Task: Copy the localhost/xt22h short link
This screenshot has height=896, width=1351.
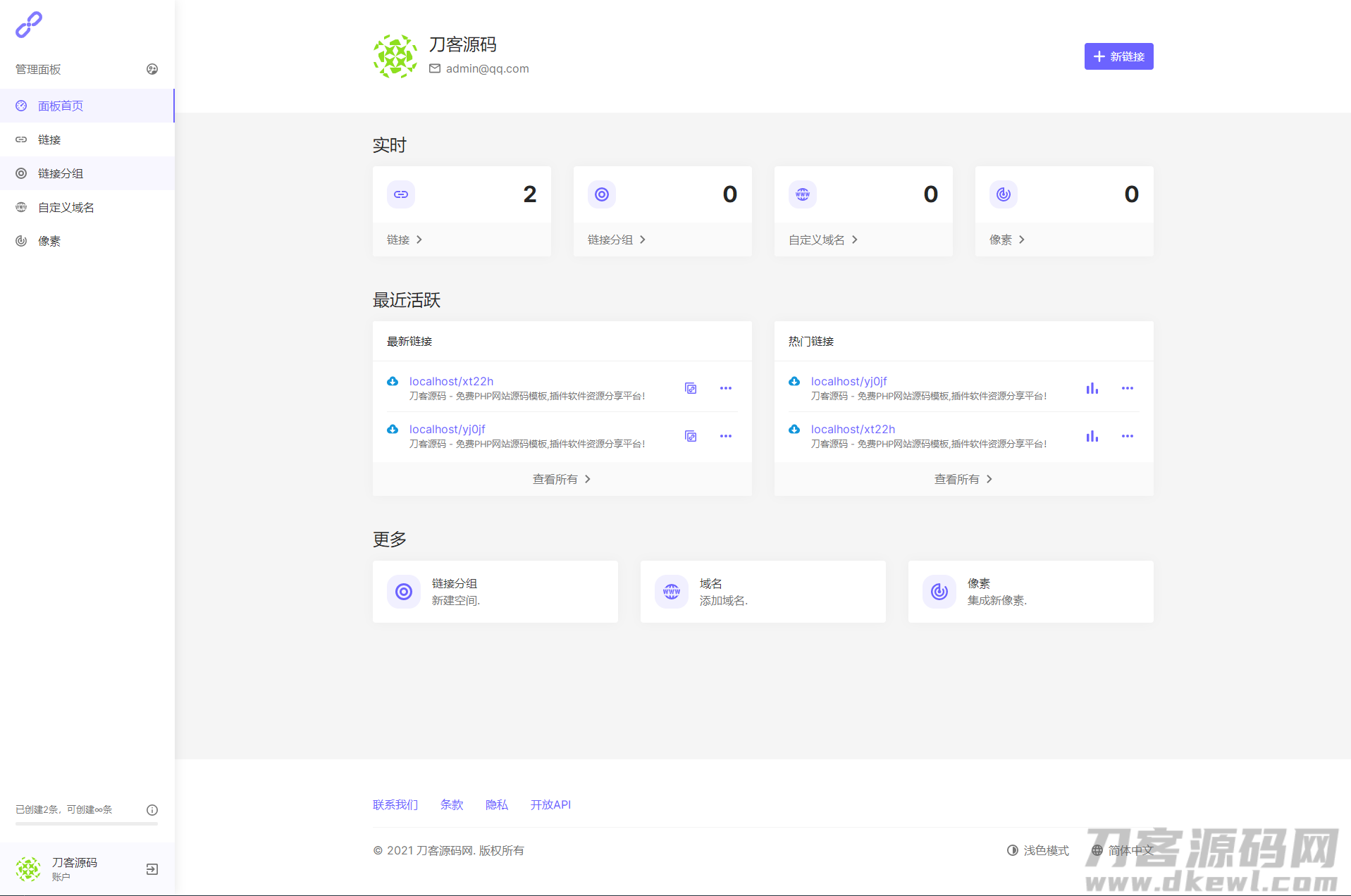Action: click(691, 388)
